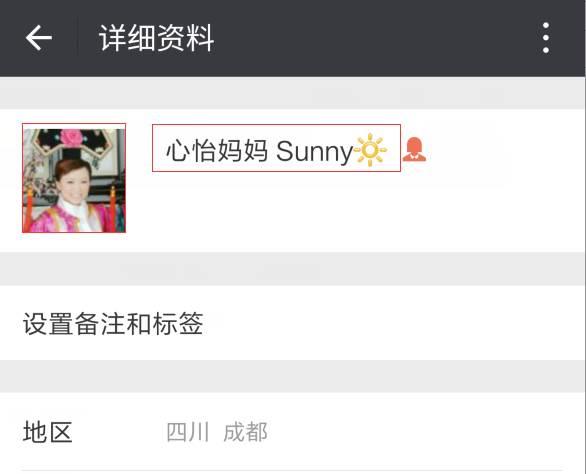Click the 四川 province text

click(x=188, y=432)
